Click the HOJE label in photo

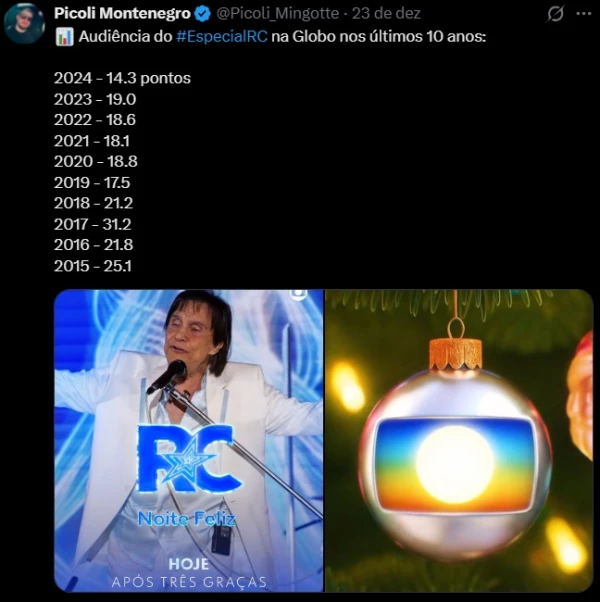coord(189,564)
